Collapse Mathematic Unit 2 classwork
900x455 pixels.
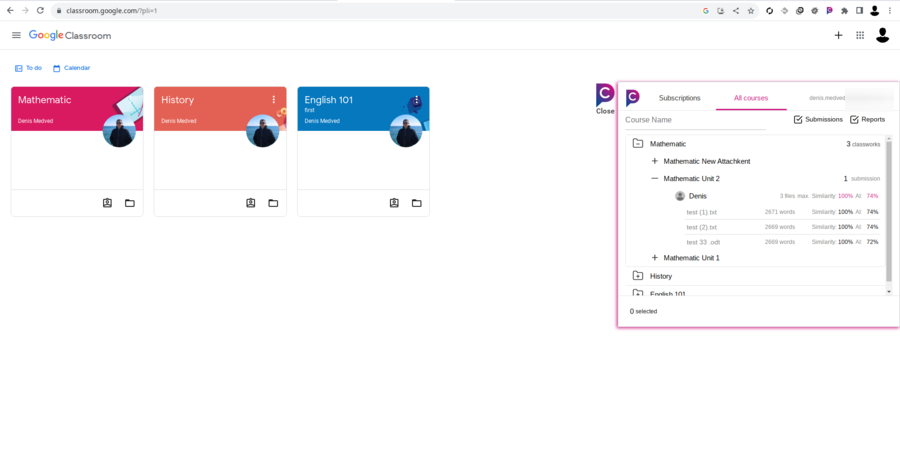(x=655, y=178)
